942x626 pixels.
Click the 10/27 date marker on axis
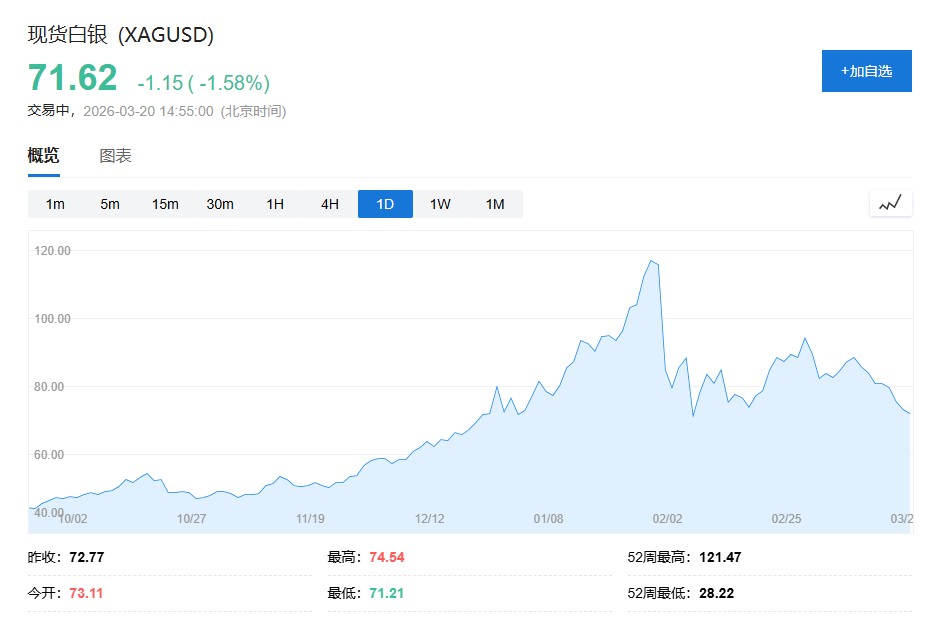(x=191, y=518)
